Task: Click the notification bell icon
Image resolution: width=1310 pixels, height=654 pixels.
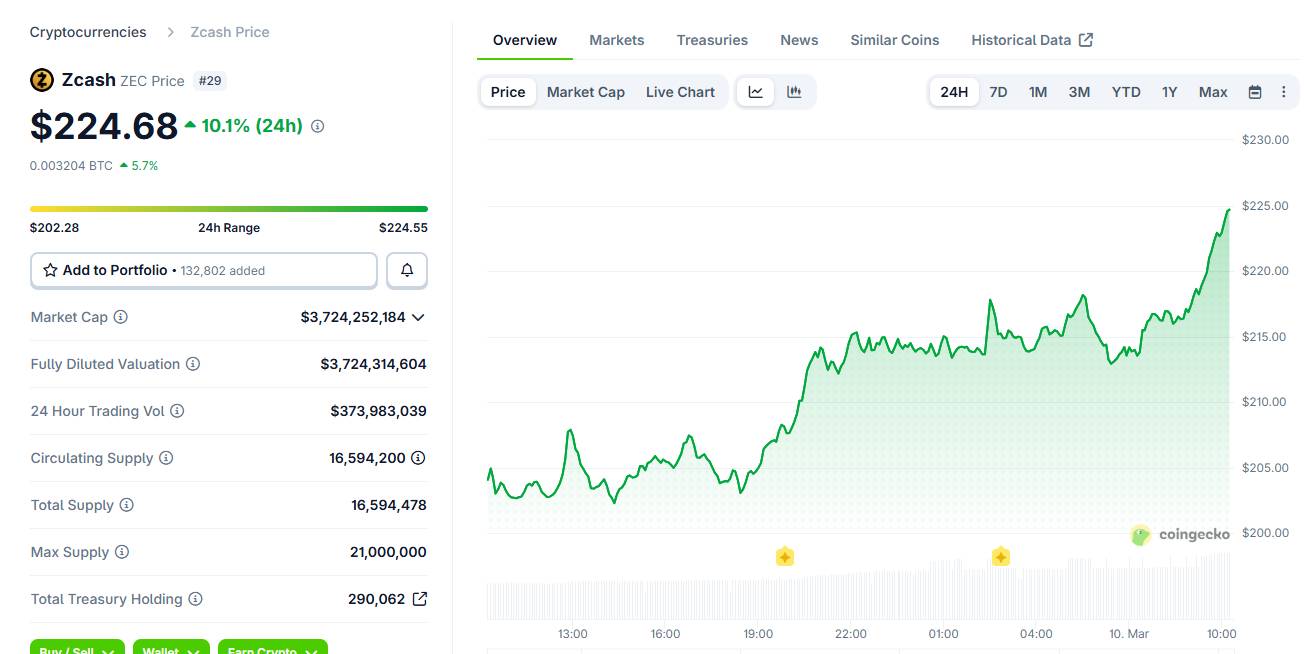Action: [x=407, y=270]
